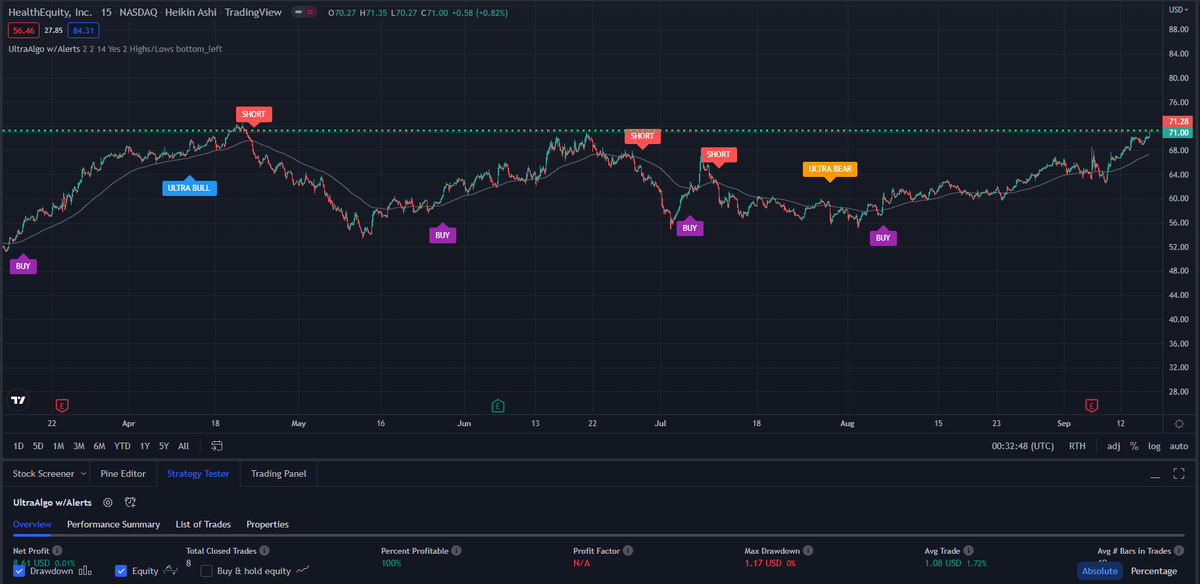Screen dimensions: 1200x584
Task: Click the ULTRA BEAR marker on the chart
Action: pyautogui.click(x=830, y=169)
